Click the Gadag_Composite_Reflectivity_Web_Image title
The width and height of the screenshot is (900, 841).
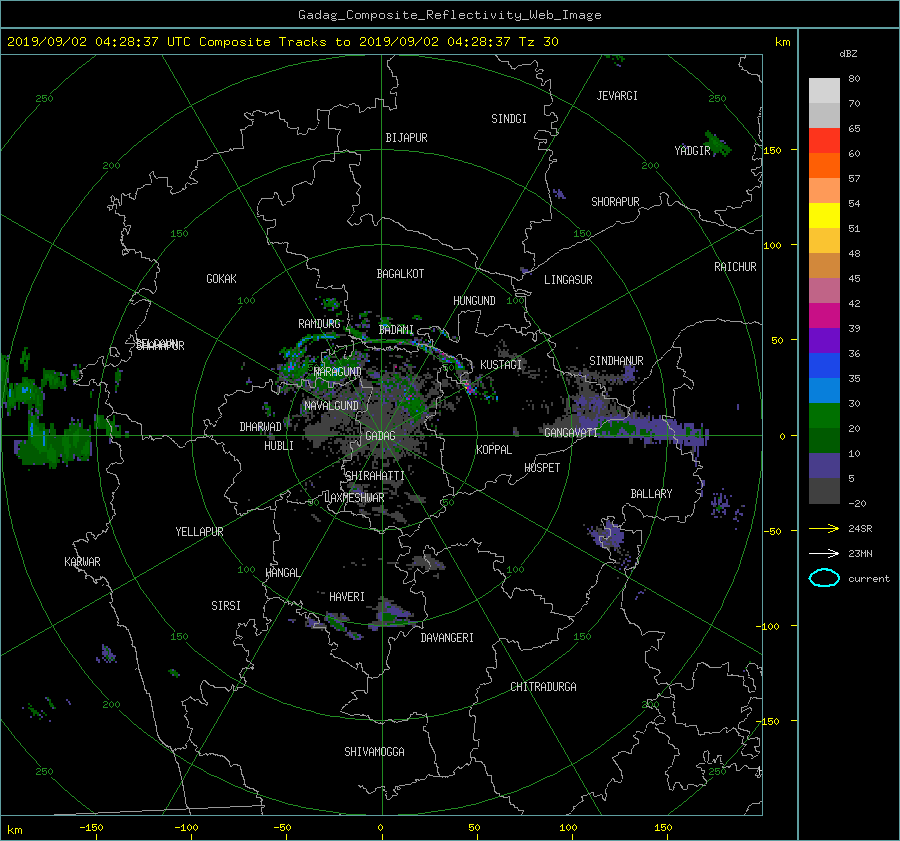pos(449,15)
